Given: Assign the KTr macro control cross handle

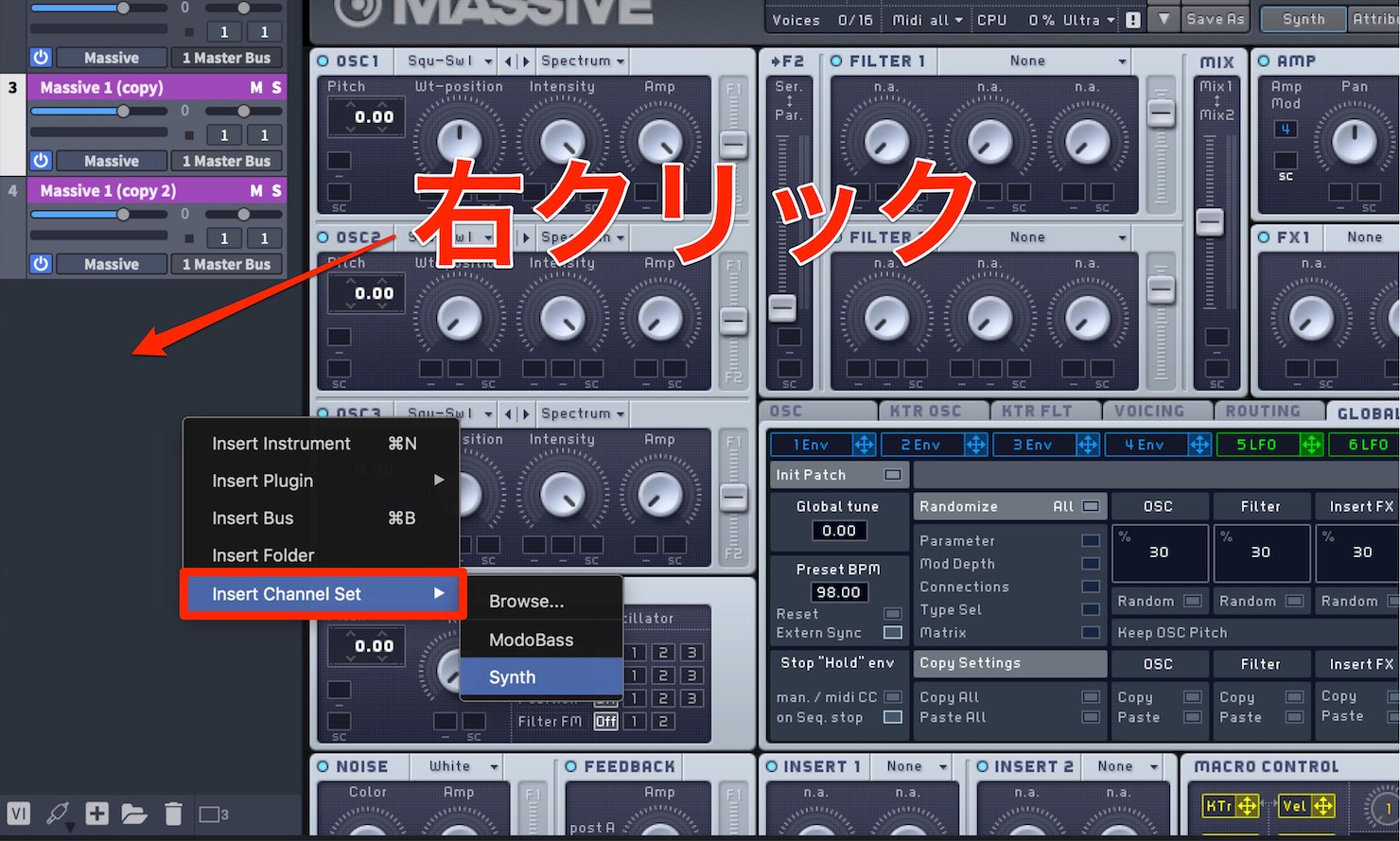Looking at the screenshot, I should click(x=1247, y=806).
